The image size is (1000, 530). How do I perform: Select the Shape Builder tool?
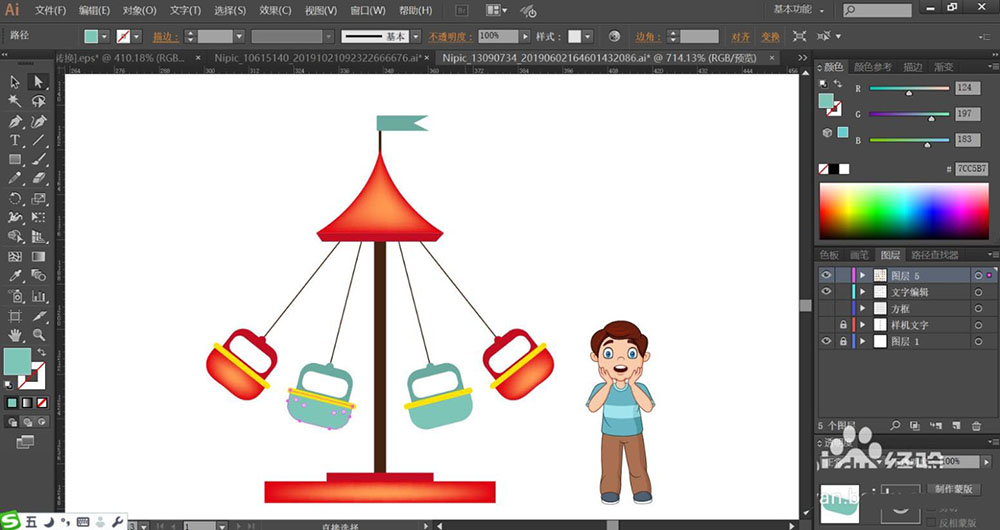[x=15, y=237]
